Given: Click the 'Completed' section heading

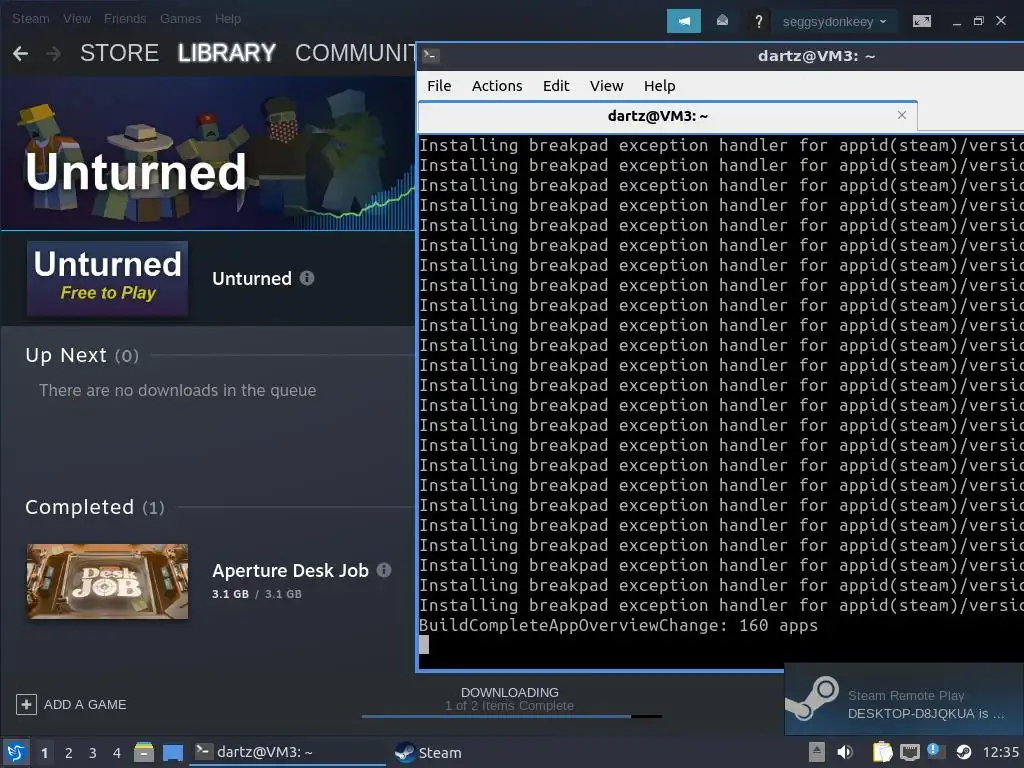Looking at the screenshot, I should (95, 507).
